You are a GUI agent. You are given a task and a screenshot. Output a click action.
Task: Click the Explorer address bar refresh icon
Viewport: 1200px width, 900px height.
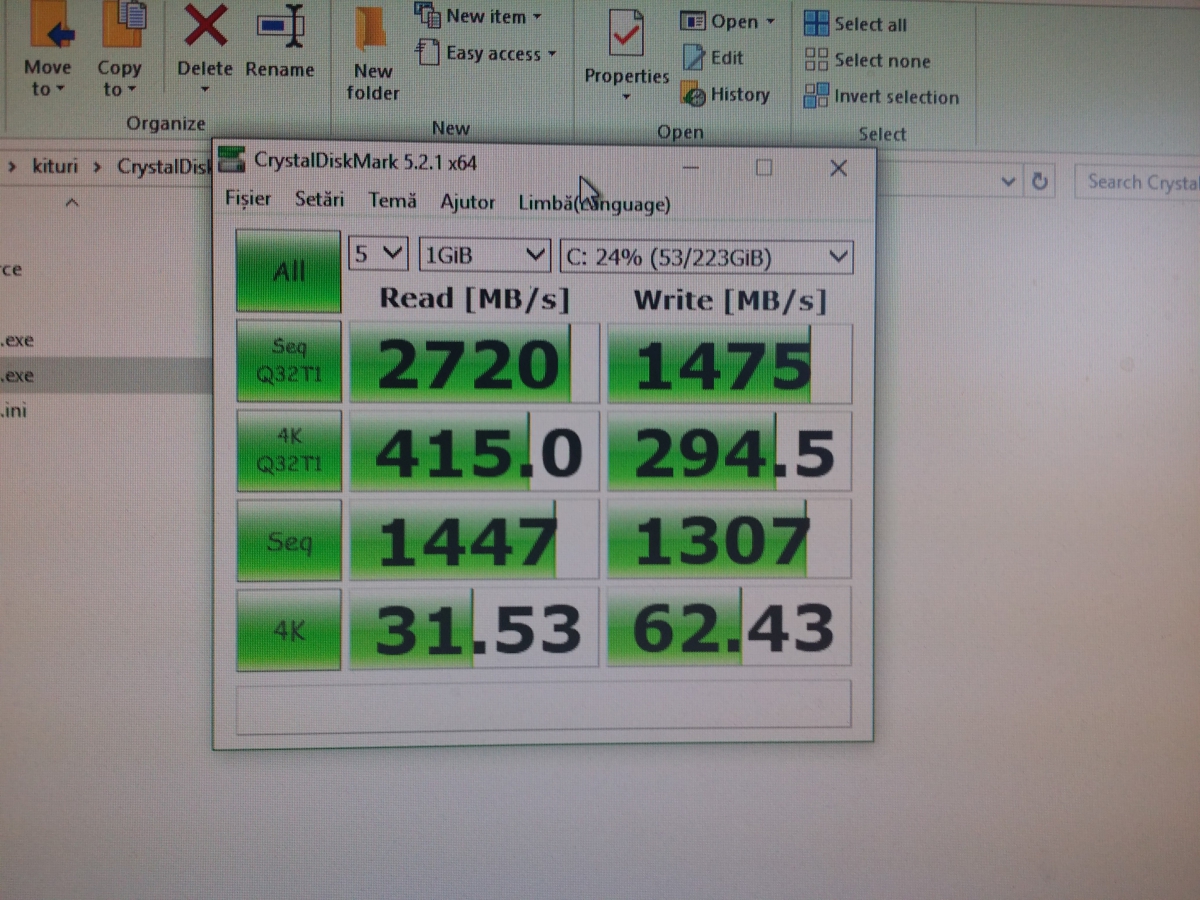tap(1040, 181)
